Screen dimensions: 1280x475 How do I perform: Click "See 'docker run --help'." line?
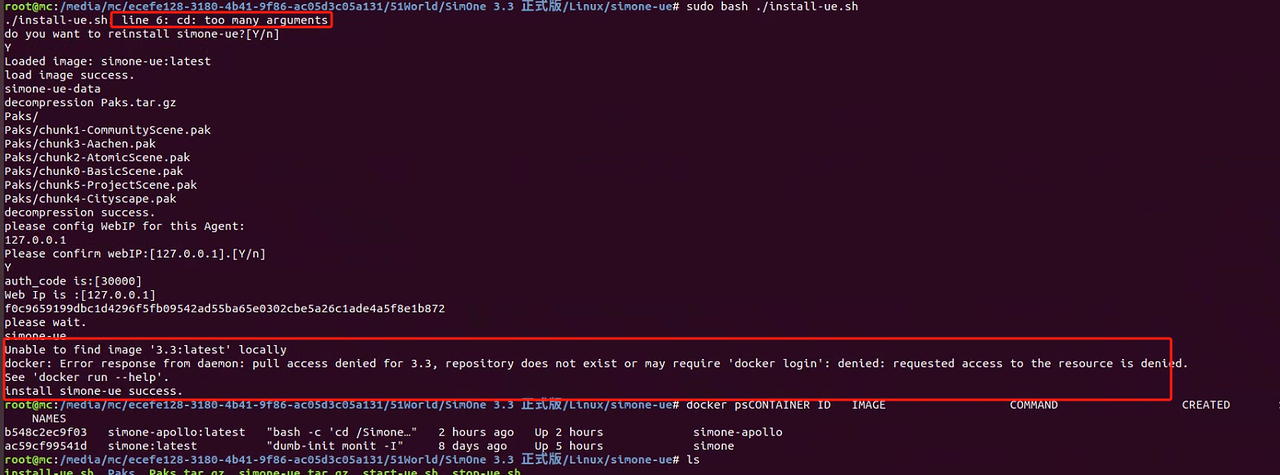tap(87, 378)
